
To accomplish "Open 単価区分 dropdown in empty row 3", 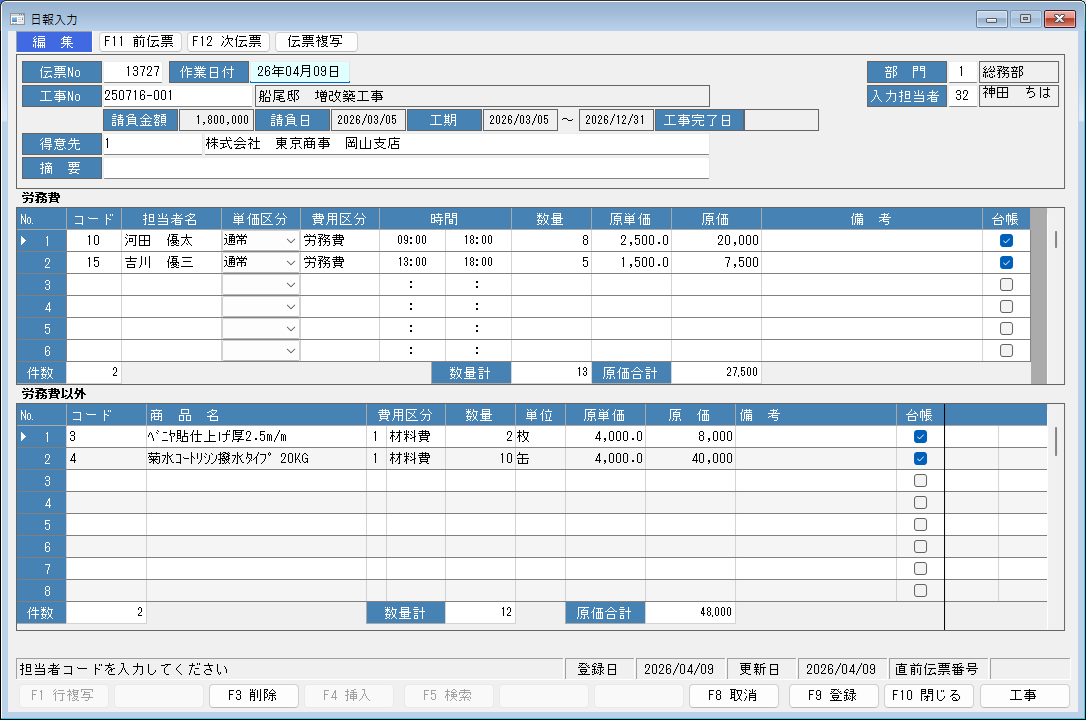I will tap(291, 285).
